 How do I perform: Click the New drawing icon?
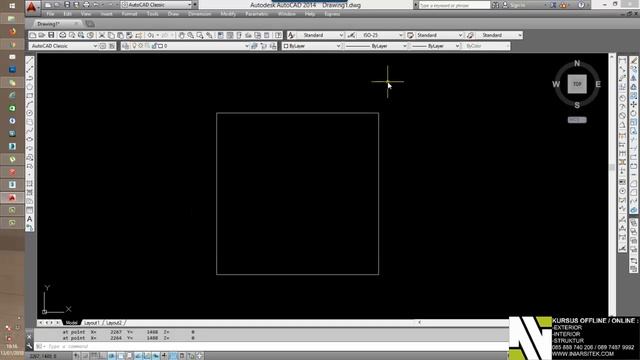point(33,36)
